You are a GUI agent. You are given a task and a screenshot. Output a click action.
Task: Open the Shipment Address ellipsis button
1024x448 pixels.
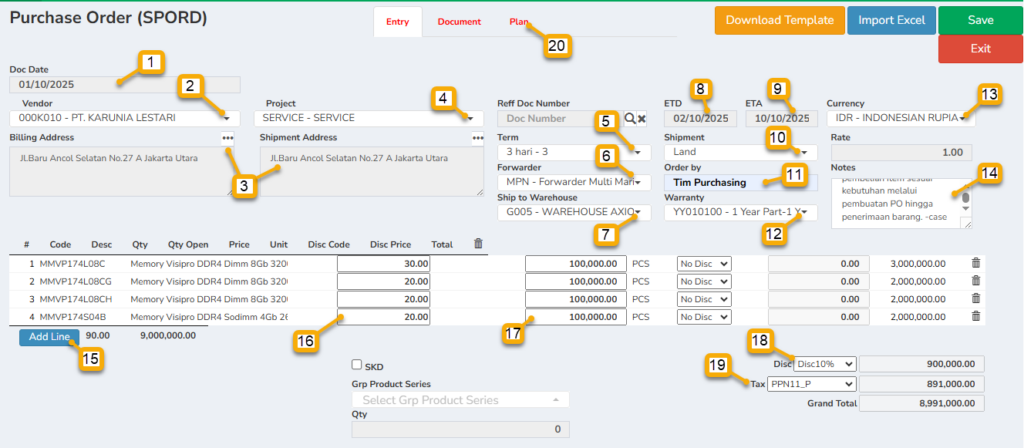coord(478,138)
